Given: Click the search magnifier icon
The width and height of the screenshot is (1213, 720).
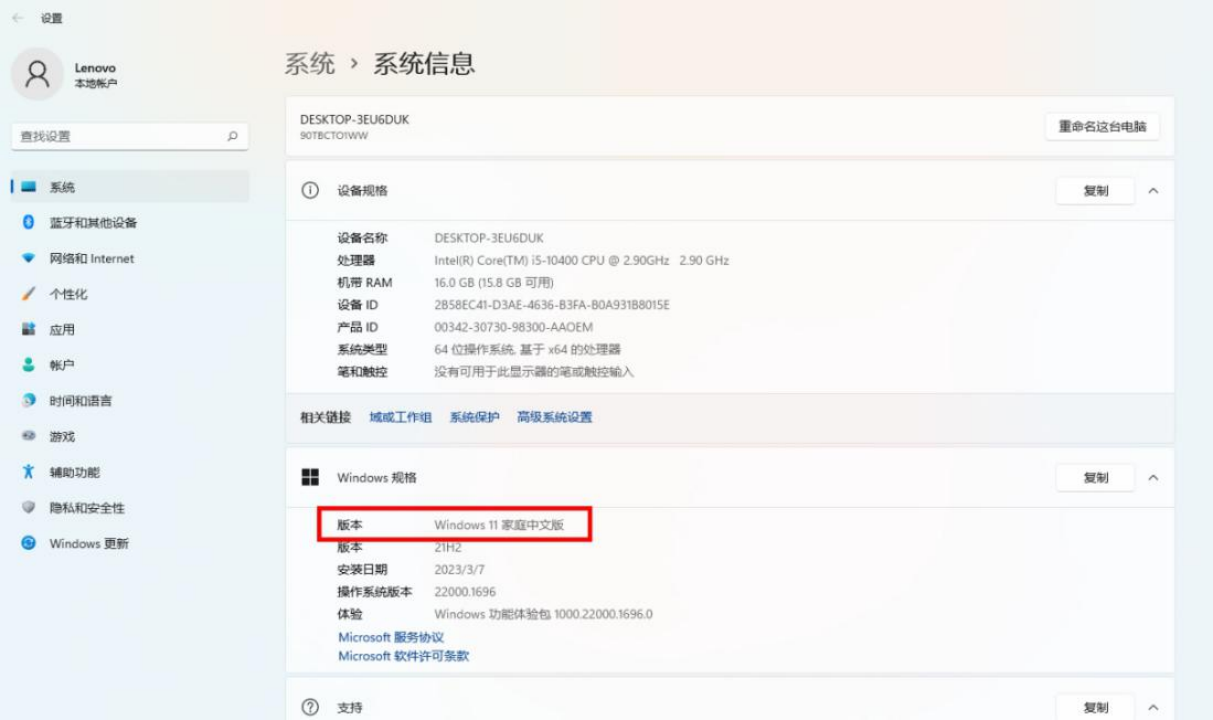Looking at the screenshot, I should pos(232,136).
